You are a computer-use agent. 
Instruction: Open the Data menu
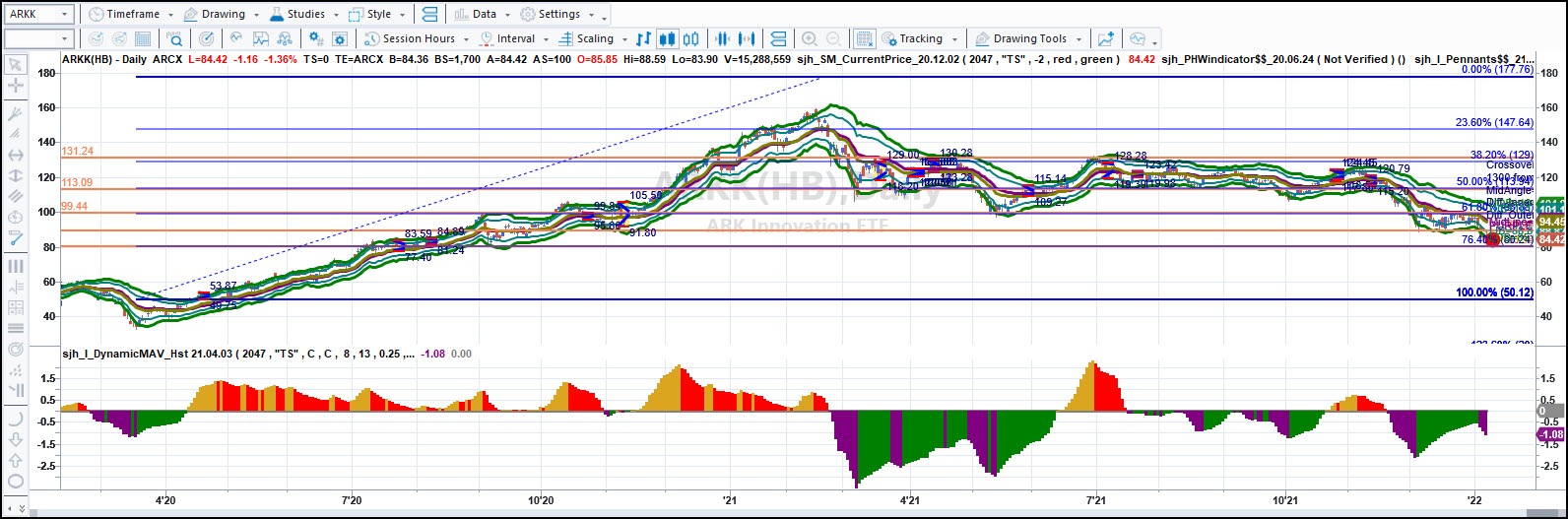[x=483, y=15]
